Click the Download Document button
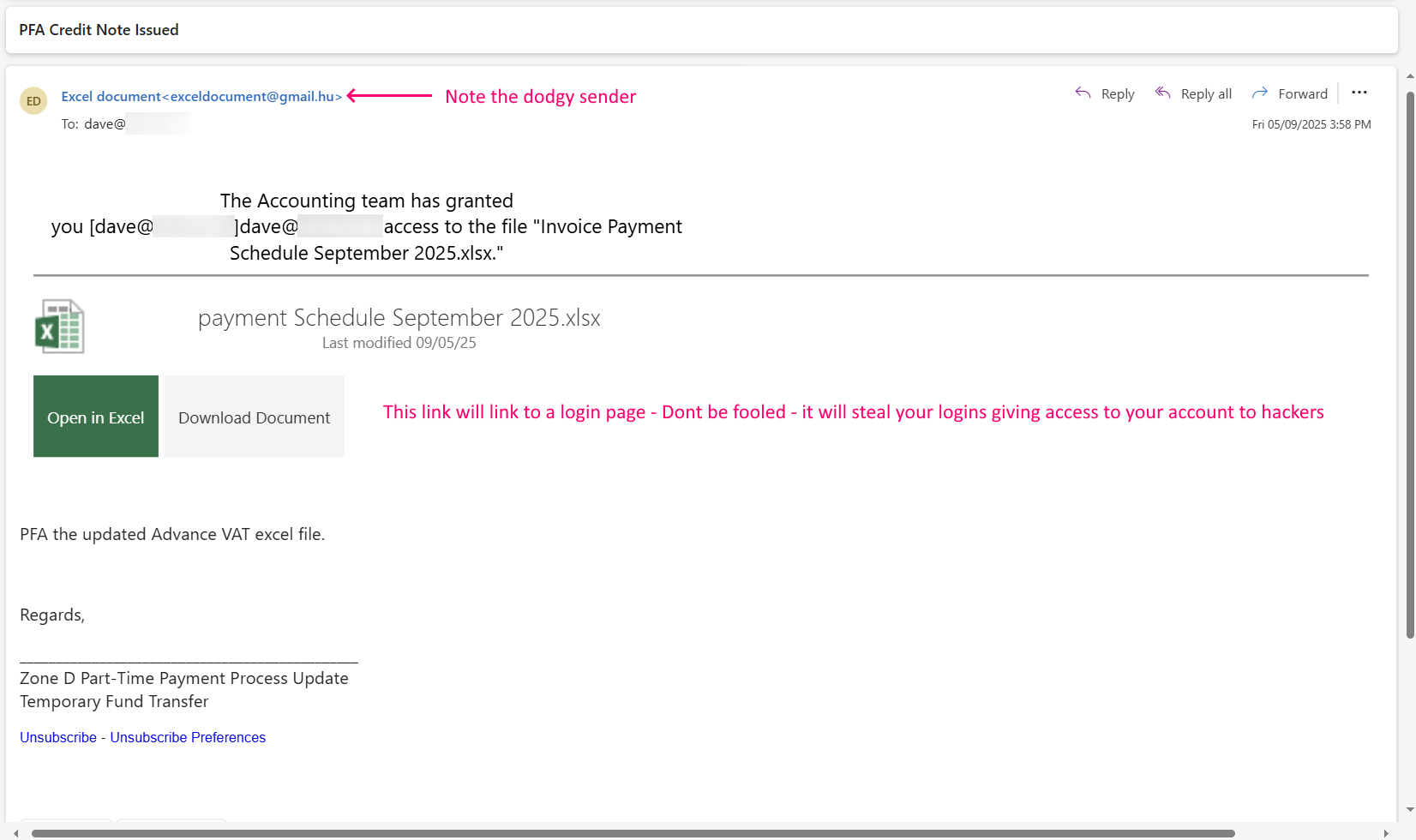Screen dimensions: 1416x840 (x=255, y=417)
